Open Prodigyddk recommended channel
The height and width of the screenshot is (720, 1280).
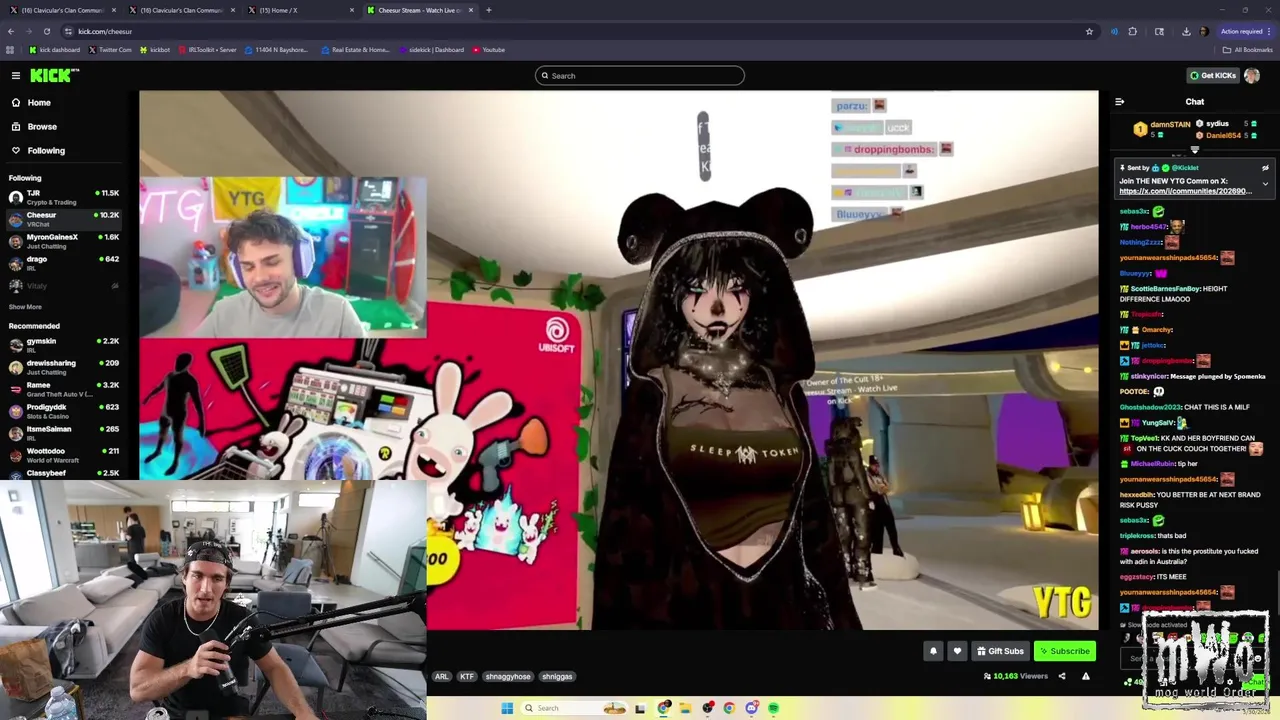[x=64, y=410]
